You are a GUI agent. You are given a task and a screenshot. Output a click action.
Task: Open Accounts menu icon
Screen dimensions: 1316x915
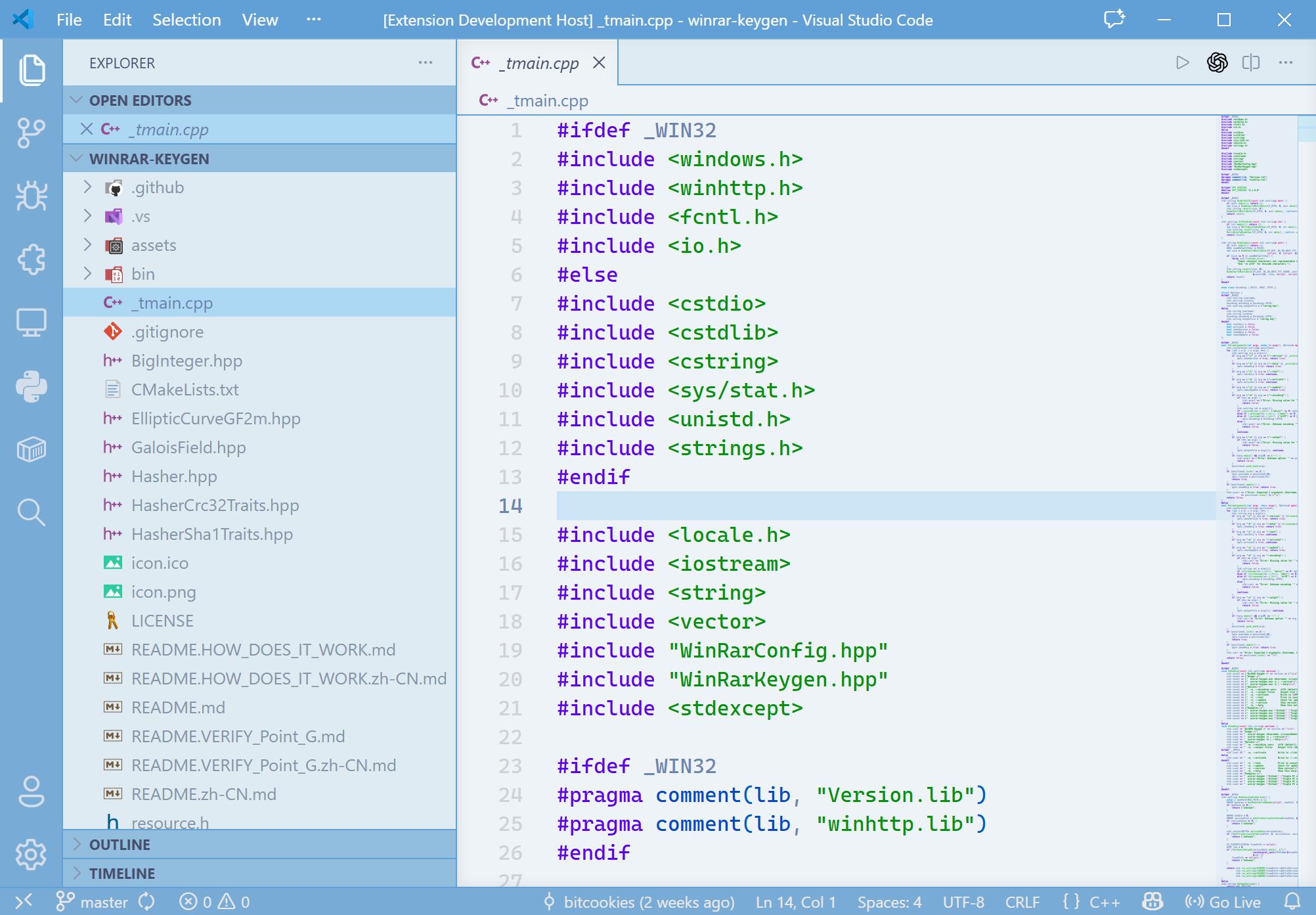32,792
